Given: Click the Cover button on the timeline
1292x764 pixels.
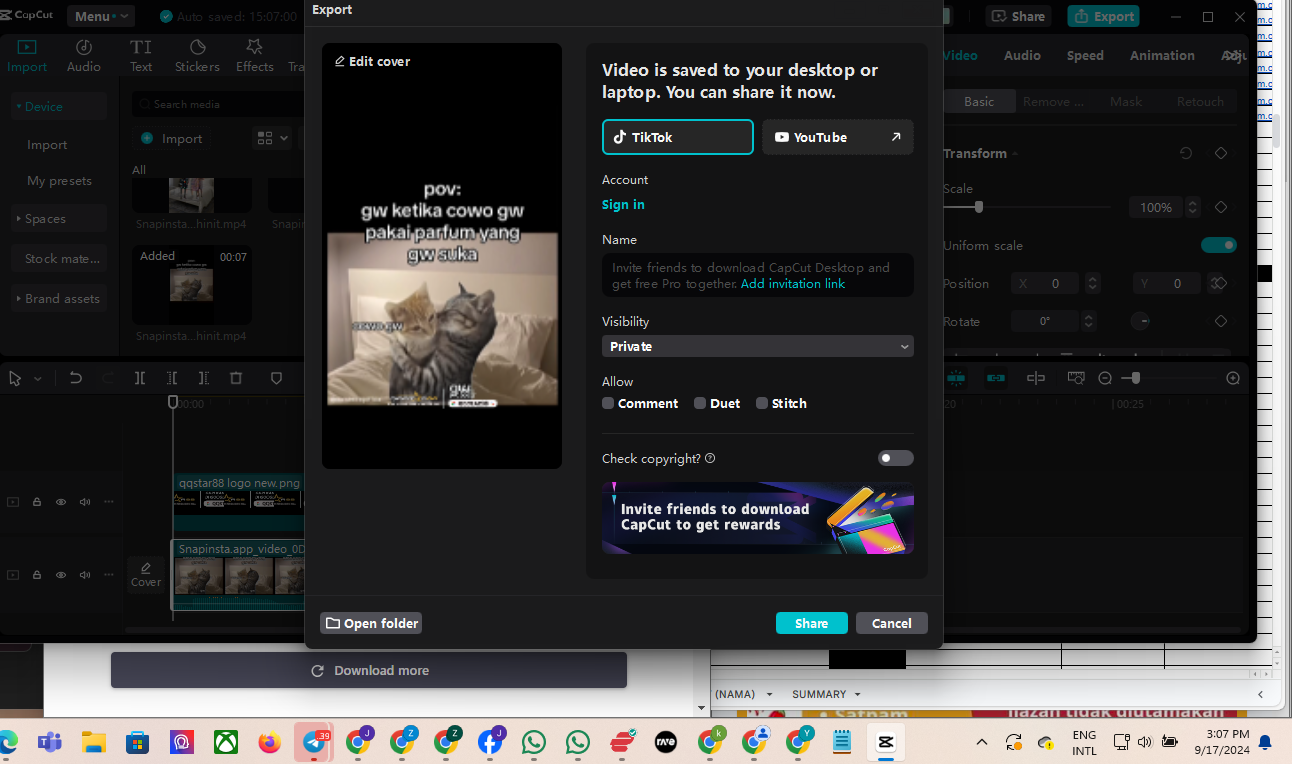Looking at the screenshot, I should coord(146,574).
